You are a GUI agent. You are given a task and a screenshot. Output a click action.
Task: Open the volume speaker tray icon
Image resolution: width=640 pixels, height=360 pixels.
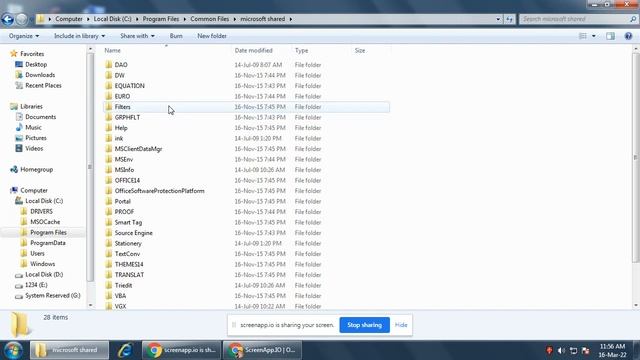tap(561, 351)
